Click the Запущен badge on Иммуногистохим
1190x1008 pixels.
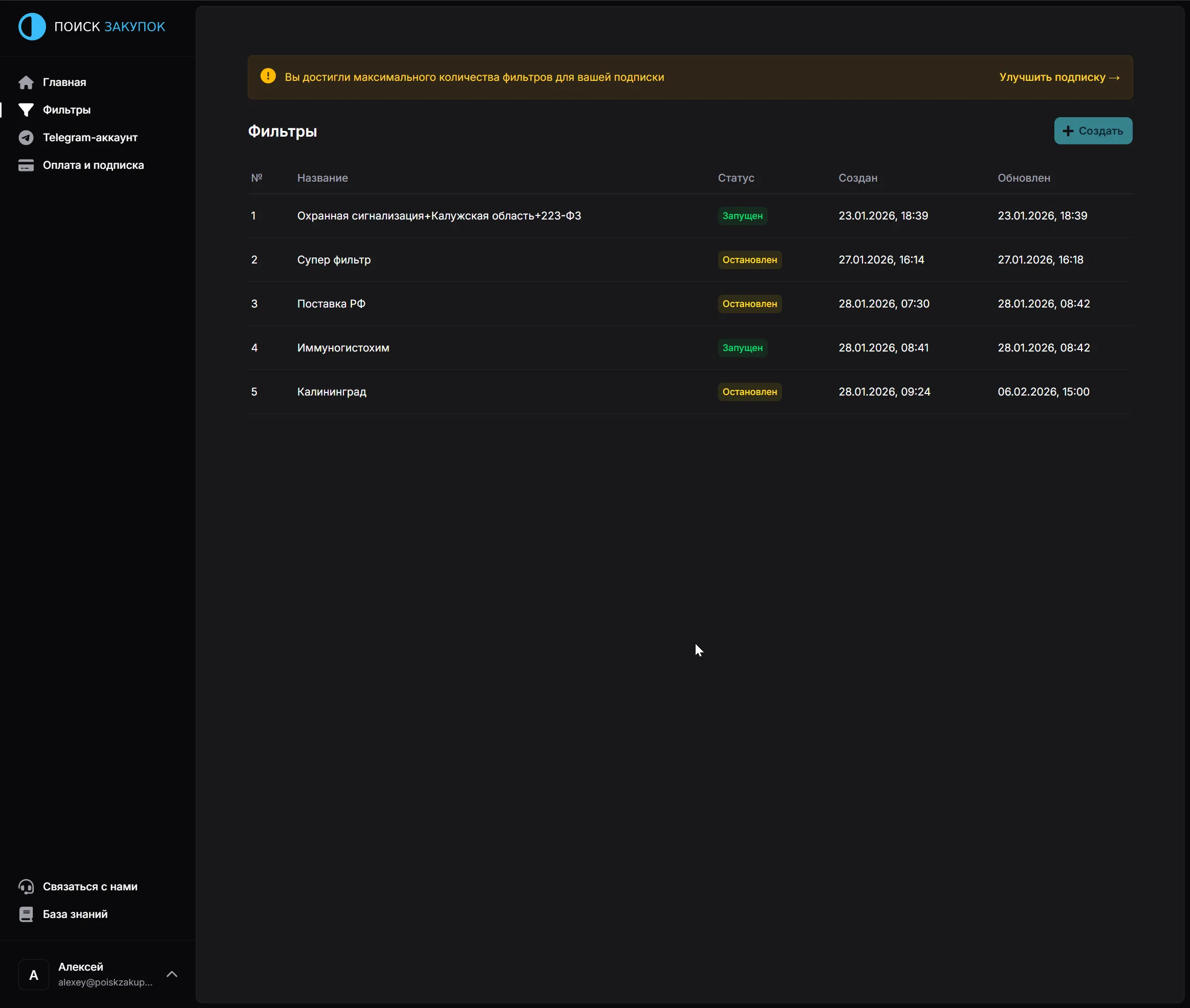coord(742,348)
